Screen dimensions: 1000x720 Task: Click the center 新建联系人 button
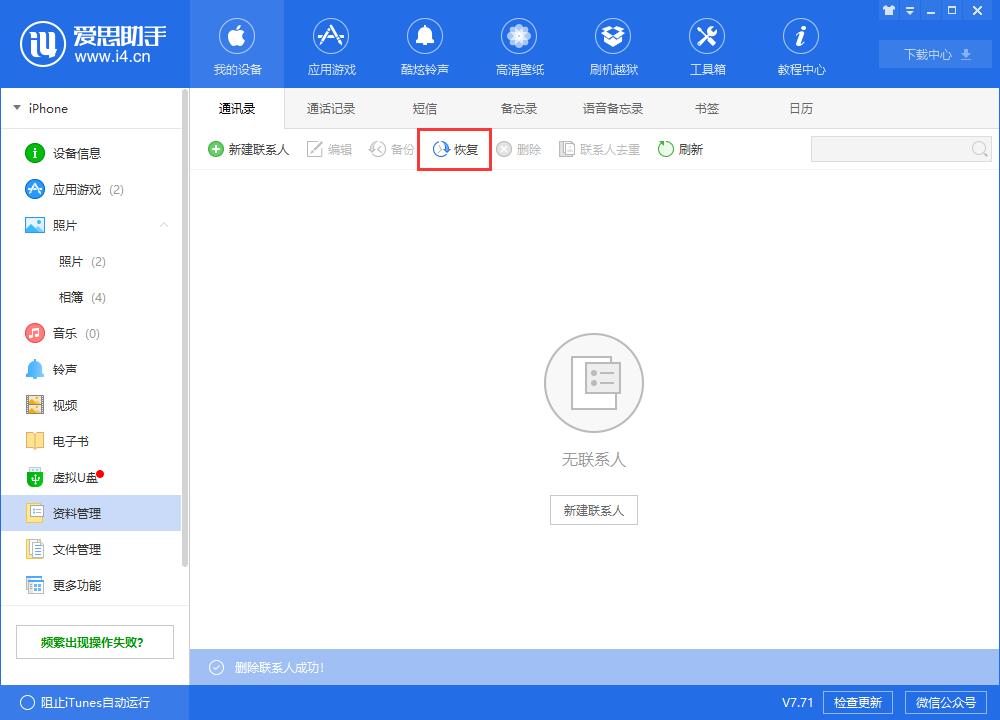[x=593, y=510]
